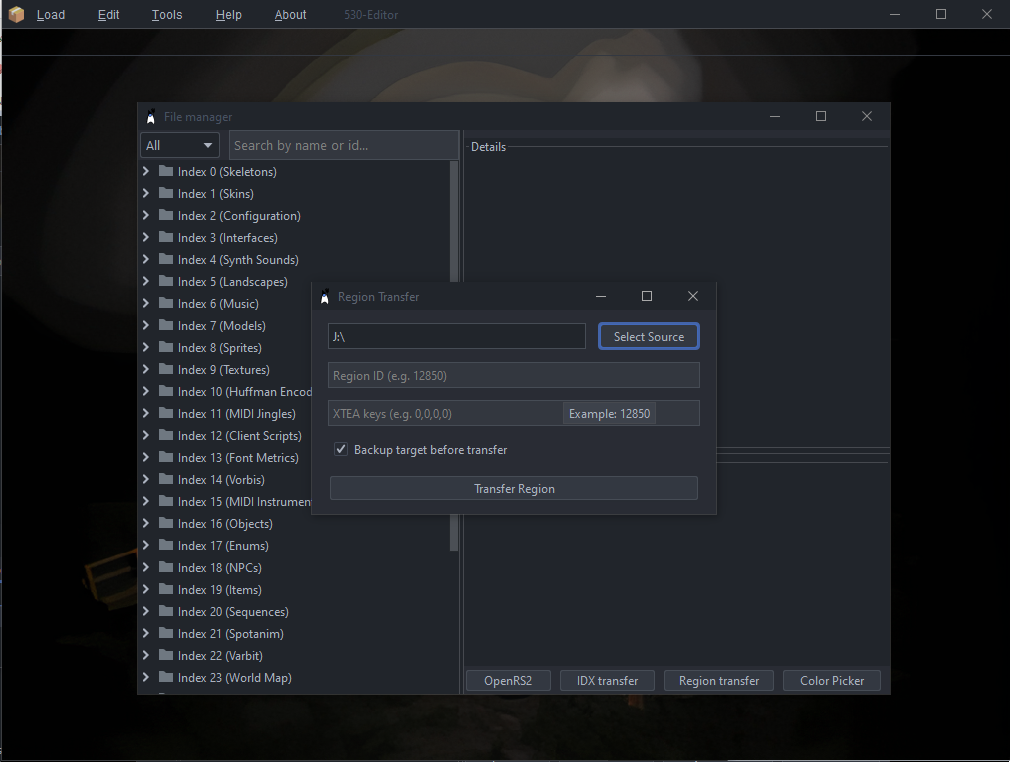Expand the Index 2 (Configuration) tree node
The height and width of the screenshot is (762, 1010).
(x=146, y=215)
